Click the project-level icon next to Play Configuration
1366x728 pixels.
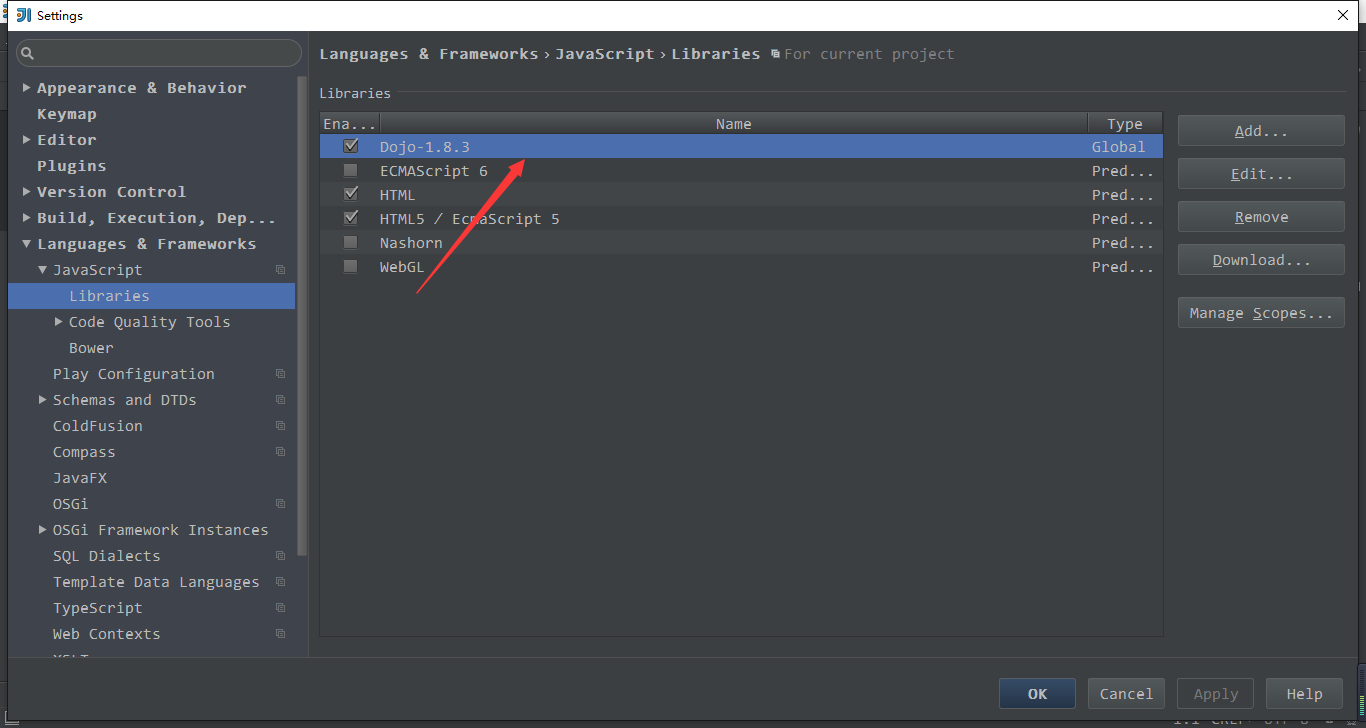pos(280,374)
